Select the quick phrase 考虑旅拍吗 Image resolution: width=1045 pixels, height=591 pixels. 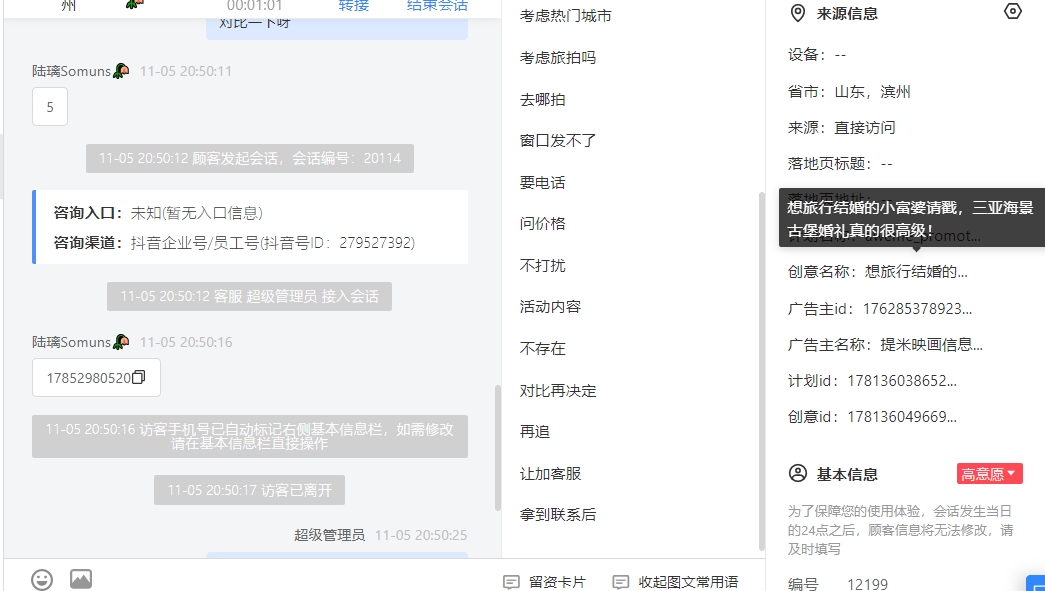point(558,57)
